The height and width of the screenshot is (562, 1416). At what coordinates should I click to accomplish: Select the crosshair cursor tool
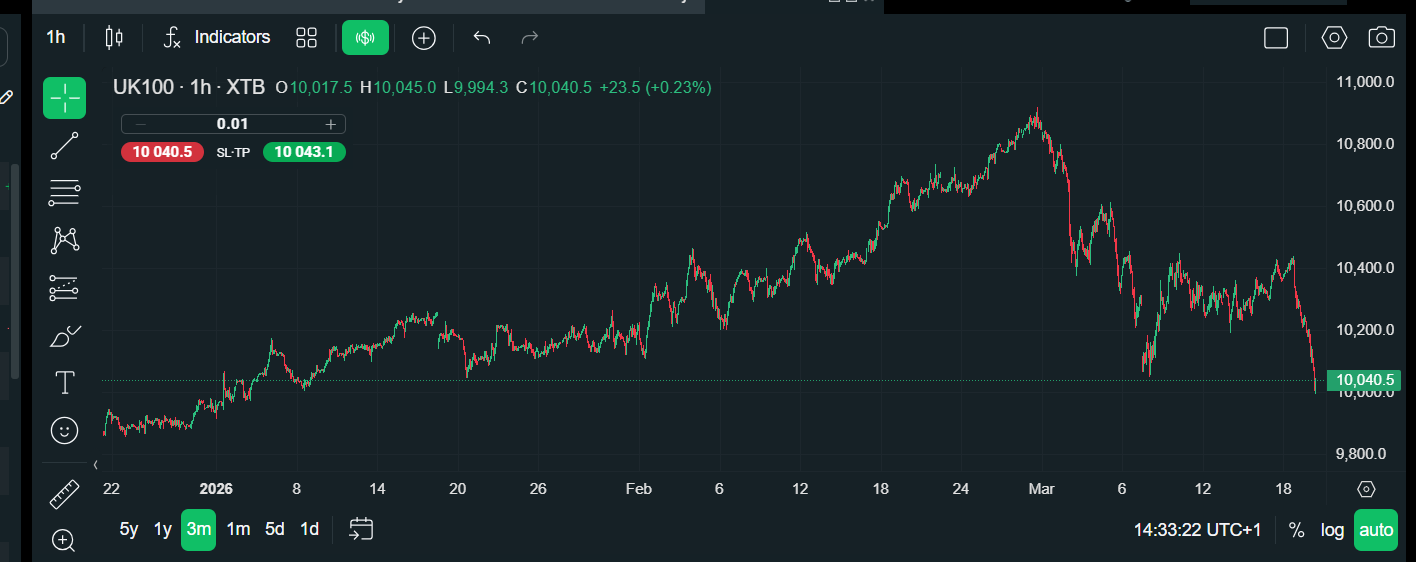coord(64,98)
